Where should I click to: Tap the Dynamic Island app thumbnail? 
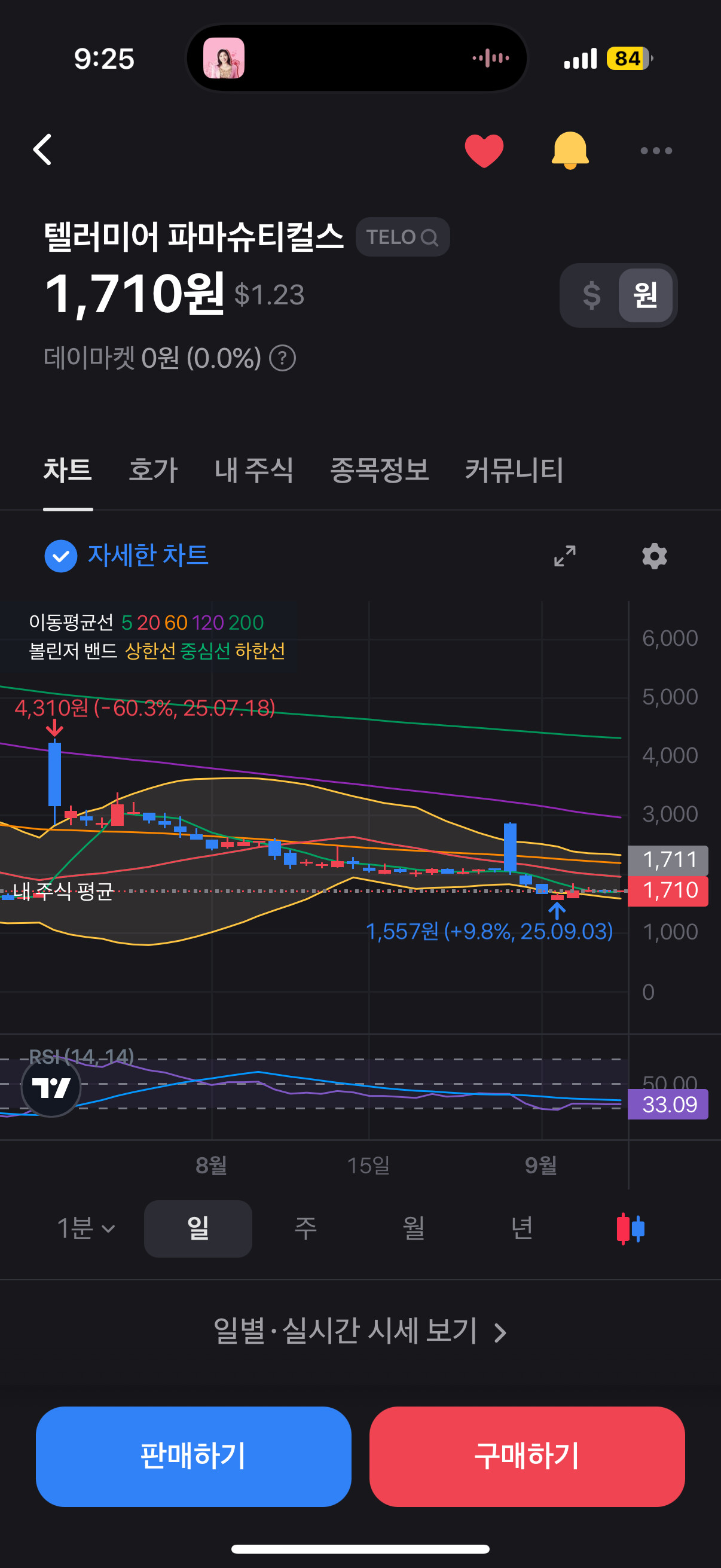224,58
